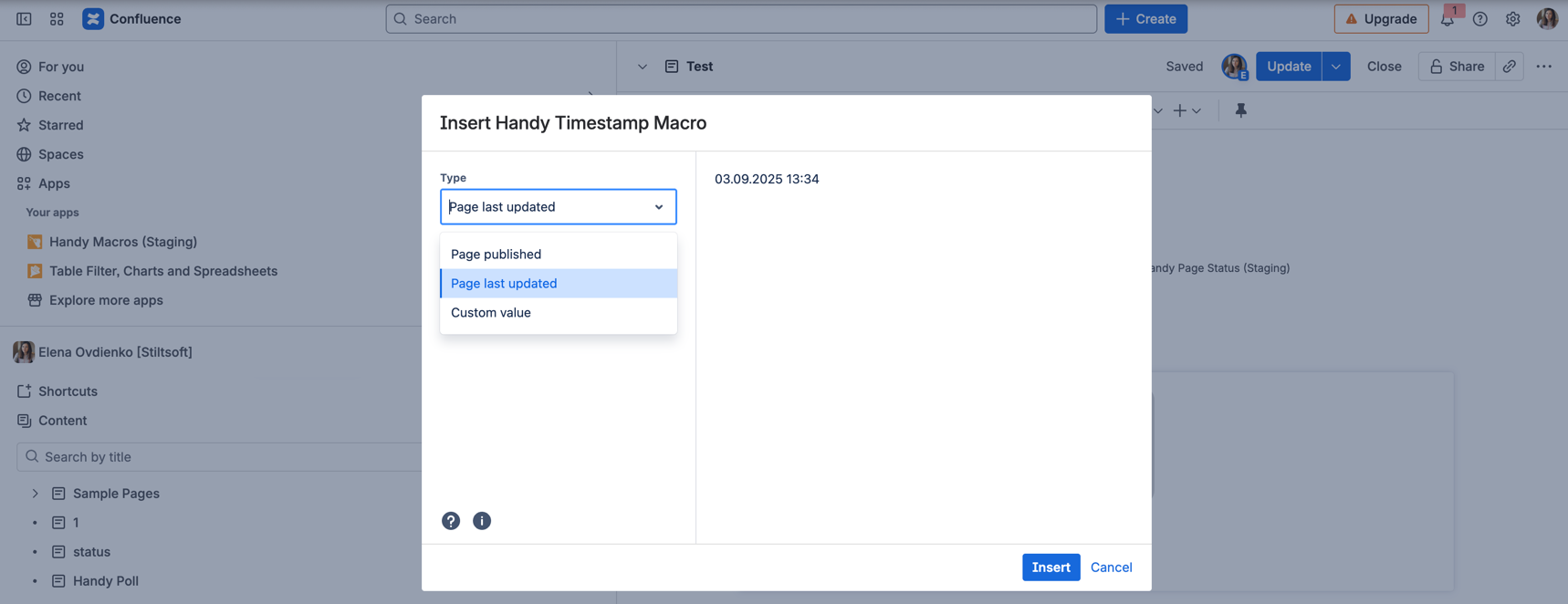Expand the Update button dropdown arrow

(x=1335, y=67)
